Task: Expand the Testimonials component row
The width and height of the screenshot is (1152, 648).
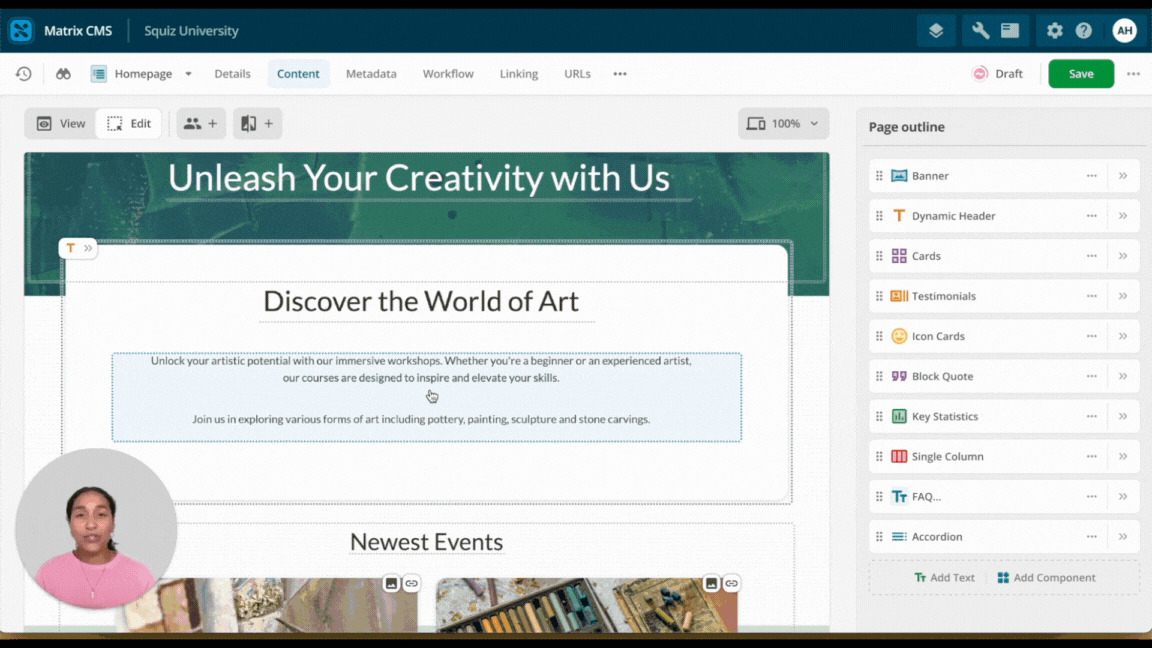Action: 1123,296
